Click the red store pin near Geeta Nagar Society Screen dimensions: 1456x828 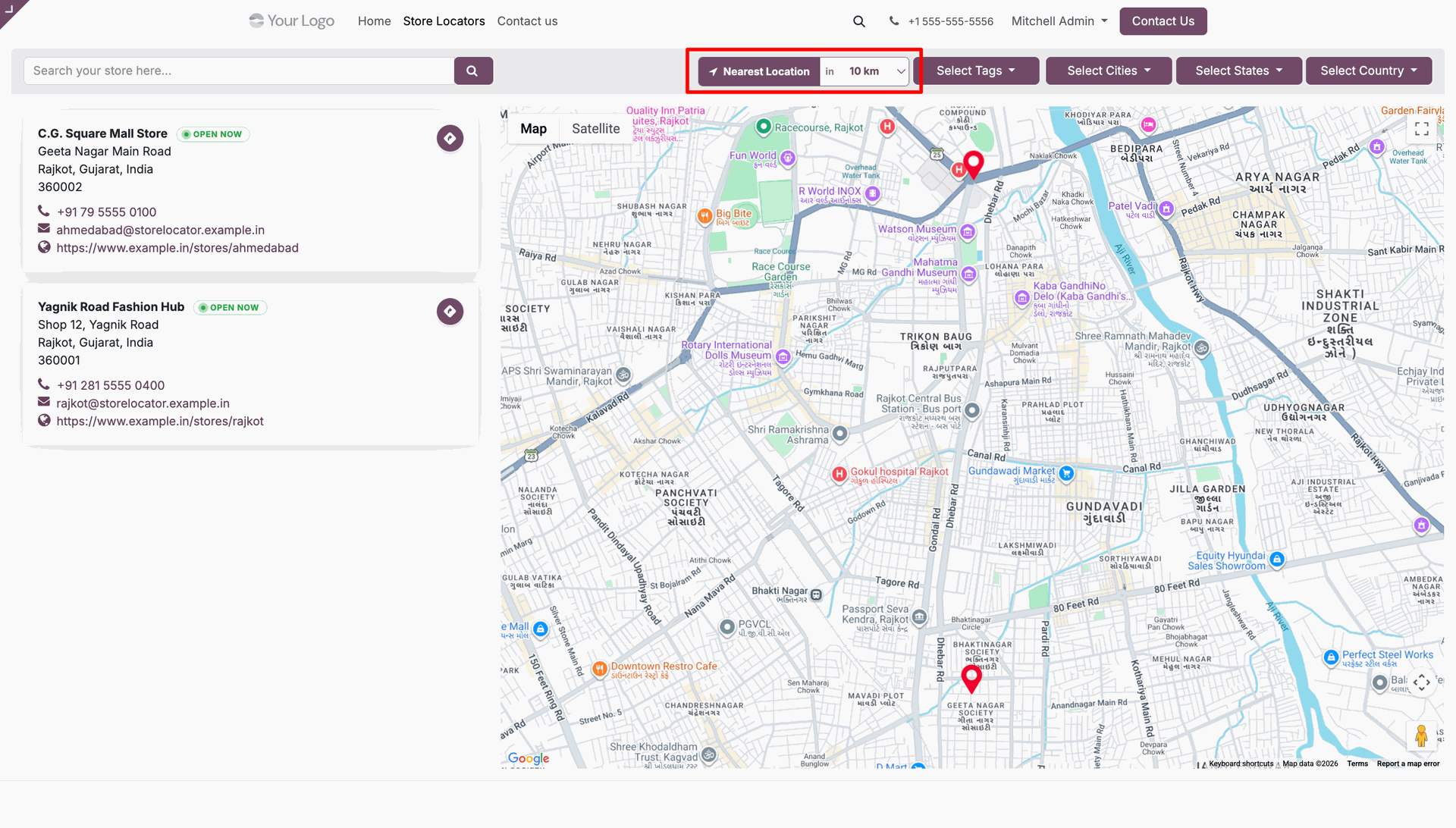(x=971, y=679)
